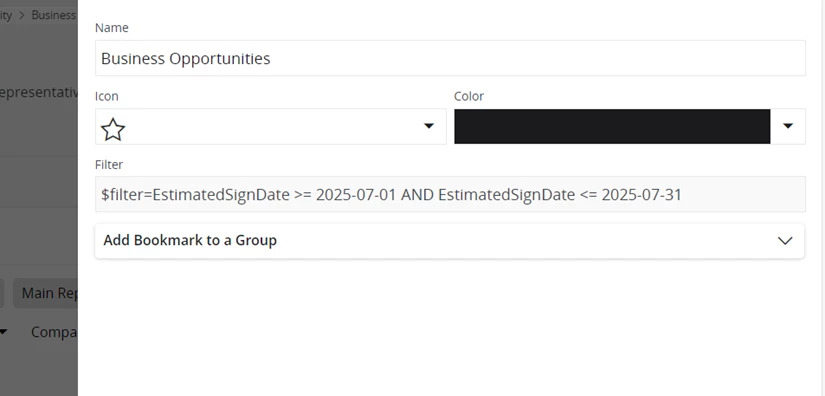Viewport: 825px width, 396px height.
Task: Click the Compa column header
Action: coord(54,332)
